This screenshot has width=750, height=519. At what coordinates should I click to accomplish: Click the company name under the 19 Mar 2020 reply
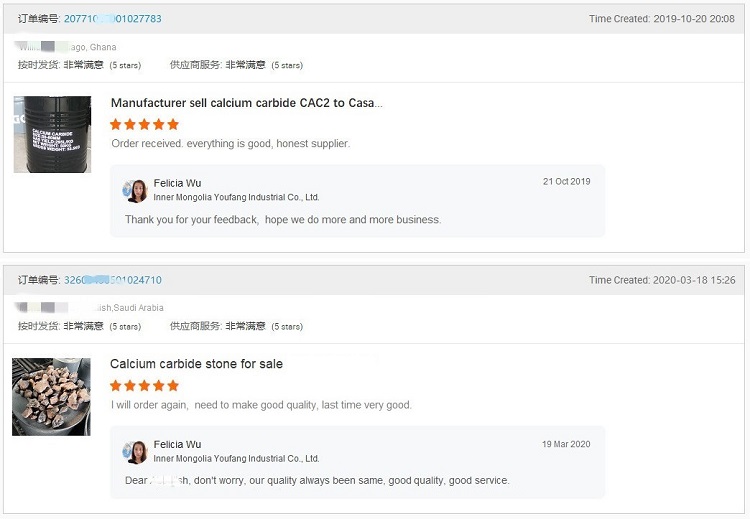pyautogui.click(x=236, y=458)
